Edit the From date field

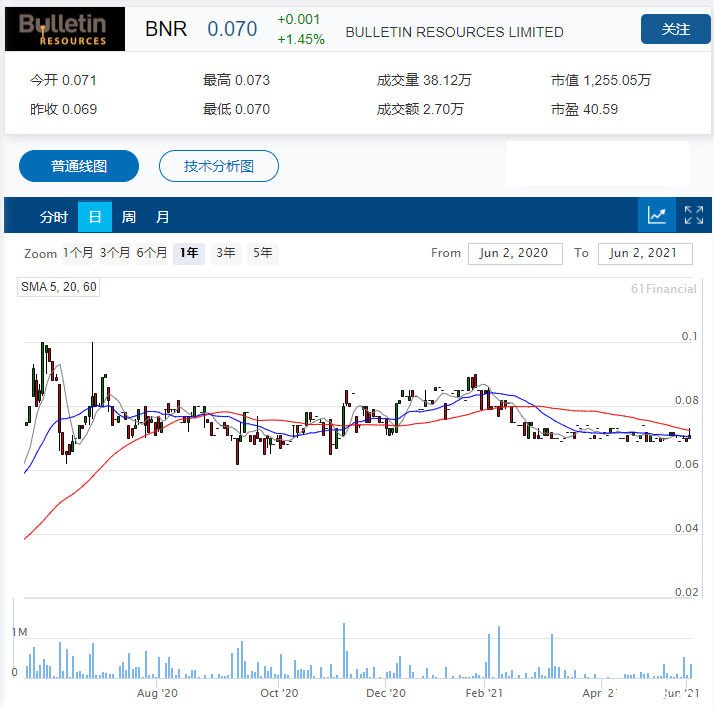(515, 254)
